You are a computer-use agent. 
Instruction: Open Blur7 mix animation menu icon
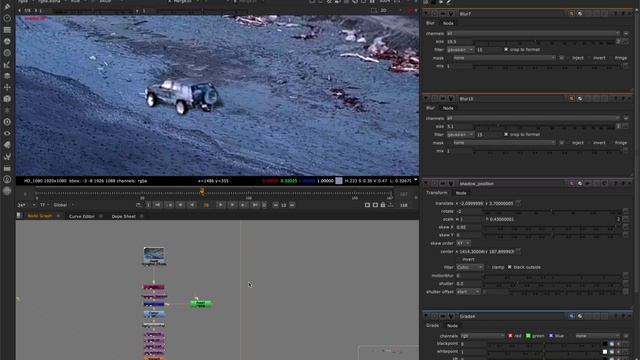(x=626, y=66)
